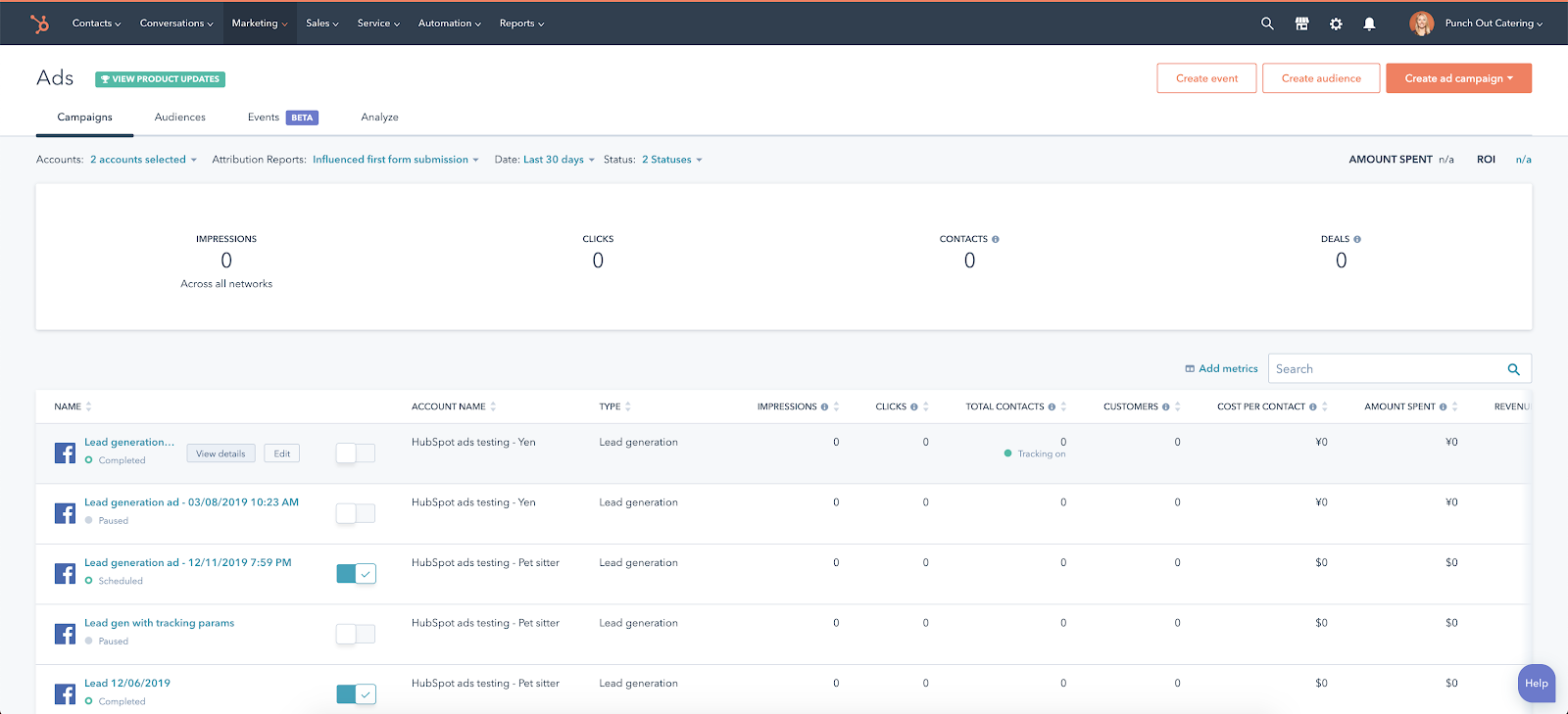This screenshot has height=714, width=1568.
Task: Switch to the Audiences tab
Action: point(180,118)
